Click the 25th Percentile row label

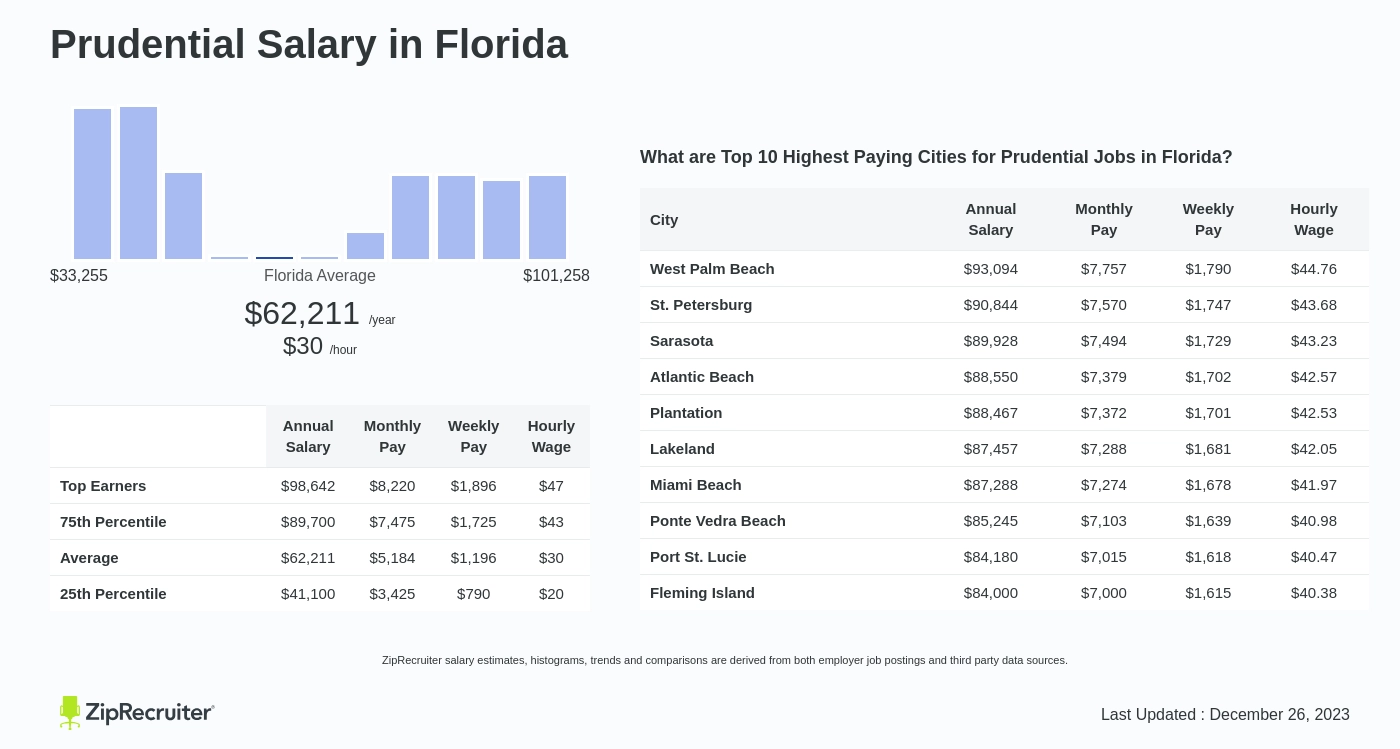[x=113, y=594]
